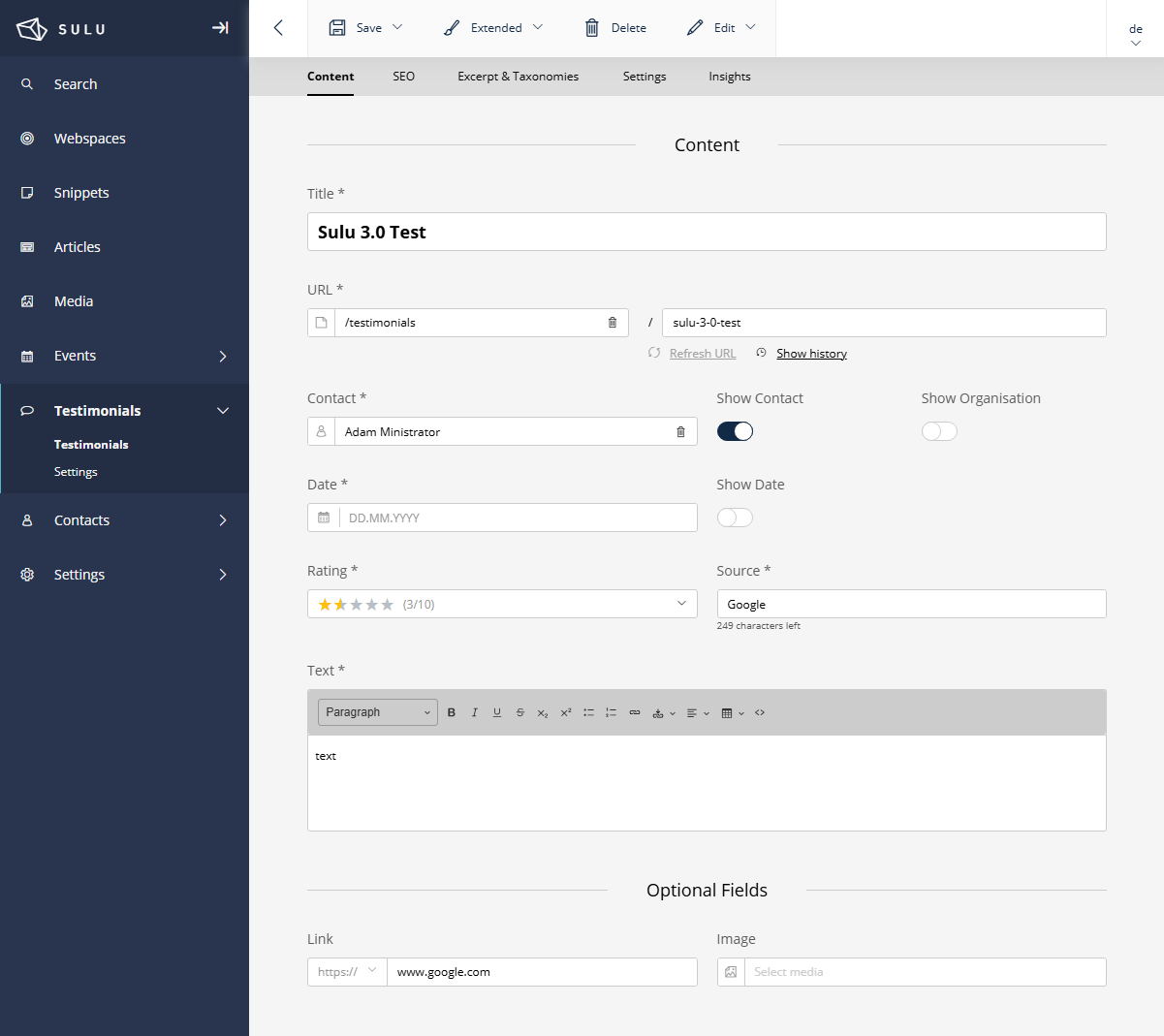Disable the Show Contact toggle

pyautogui.click(x=735, y=431)
